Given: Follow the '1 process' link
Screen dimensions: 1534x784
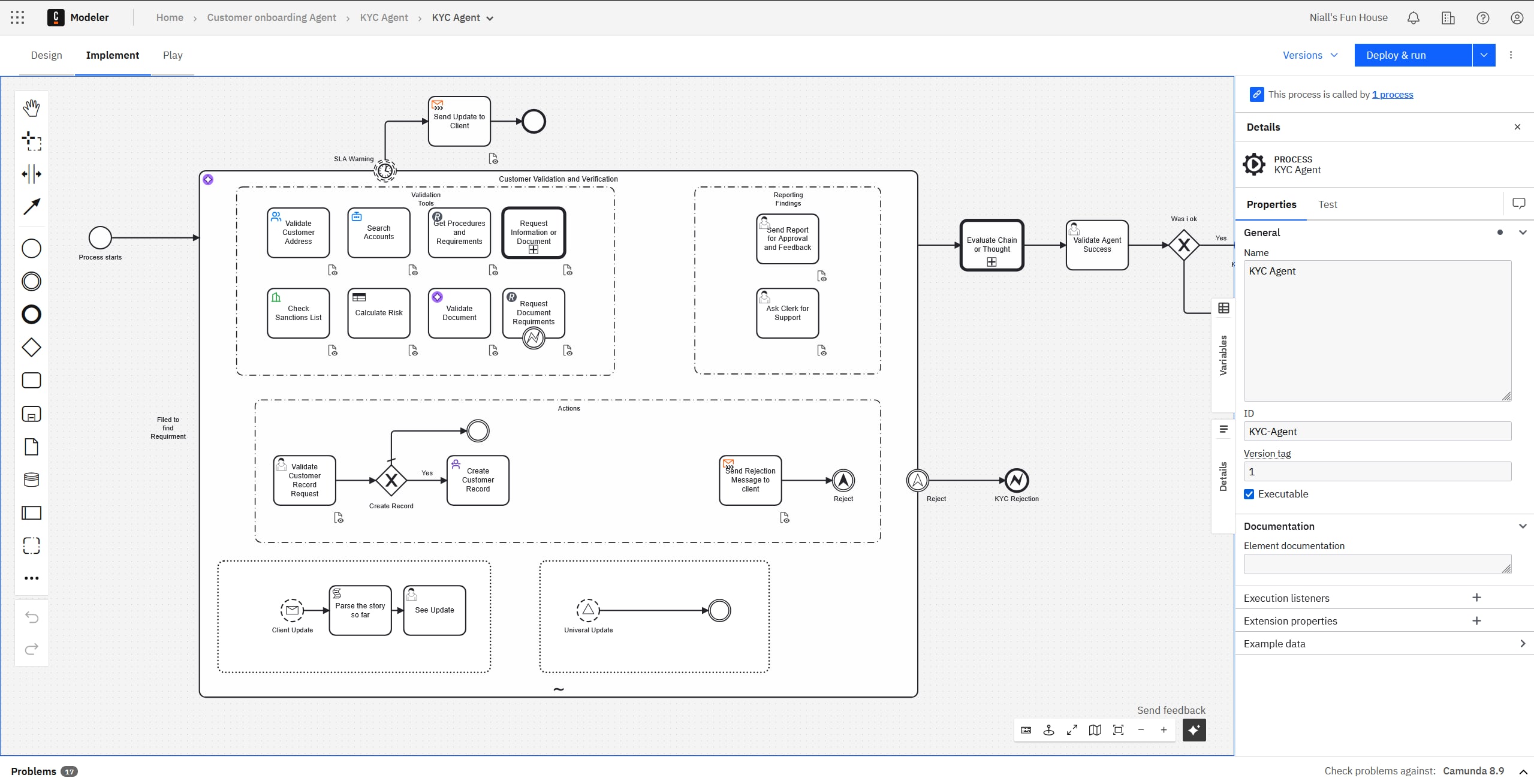Looking at the screenshot, I should point(1392,95).
